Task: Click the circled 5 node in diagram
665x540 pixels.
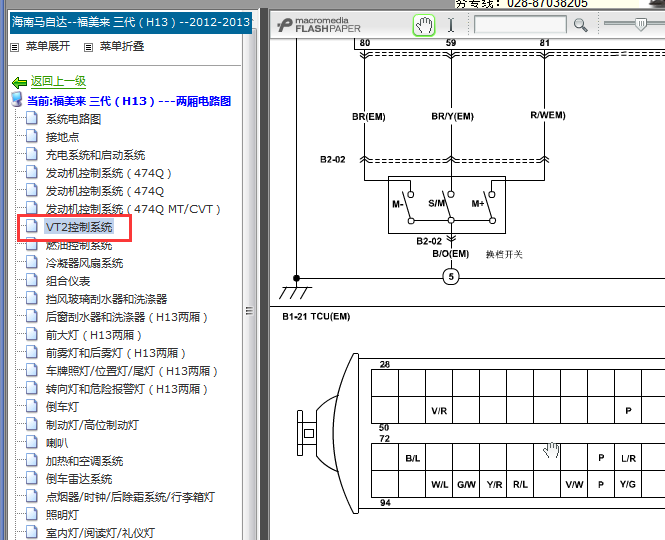Action: coord(451,277)
